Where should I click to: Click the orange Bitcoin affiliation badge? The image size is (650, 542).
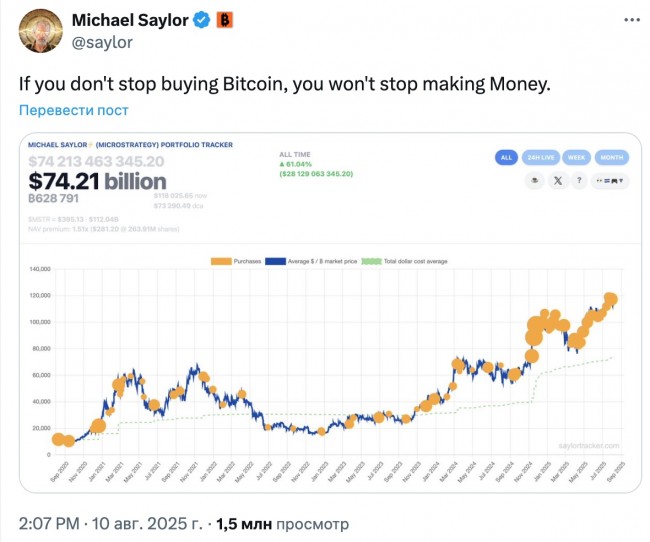click(224, 20)
